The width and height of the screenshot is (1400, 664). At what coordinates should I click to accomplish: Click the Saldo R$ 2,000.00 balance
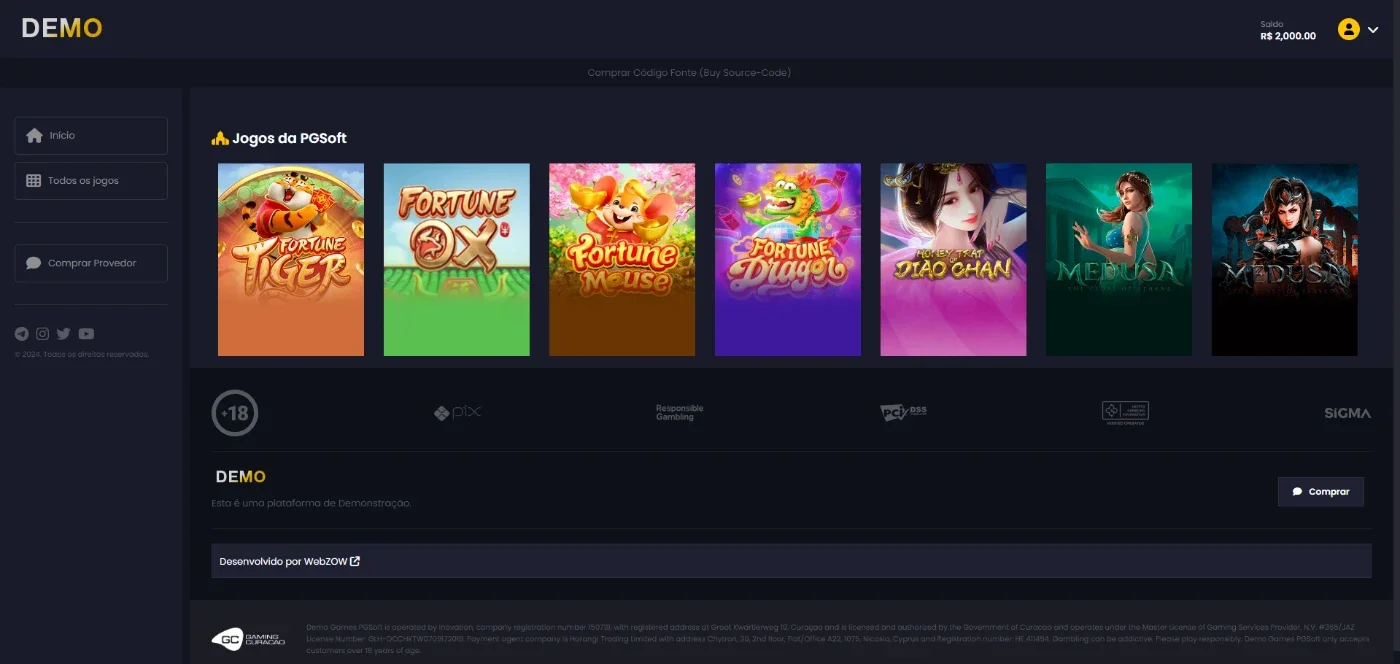click(1288, 31)
